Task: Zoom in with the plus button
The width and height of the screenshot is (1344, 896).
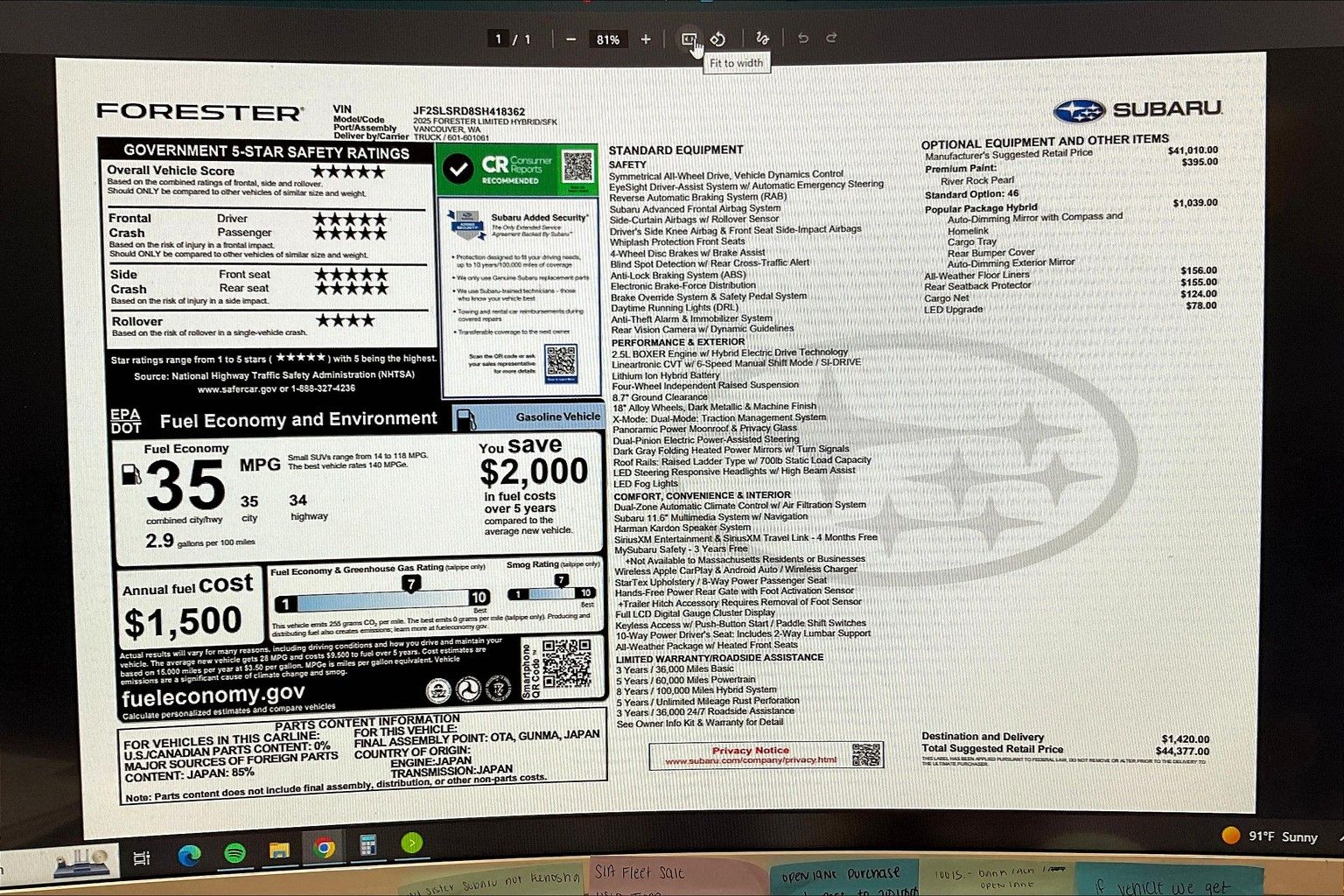Action: (x=646, y=39)
